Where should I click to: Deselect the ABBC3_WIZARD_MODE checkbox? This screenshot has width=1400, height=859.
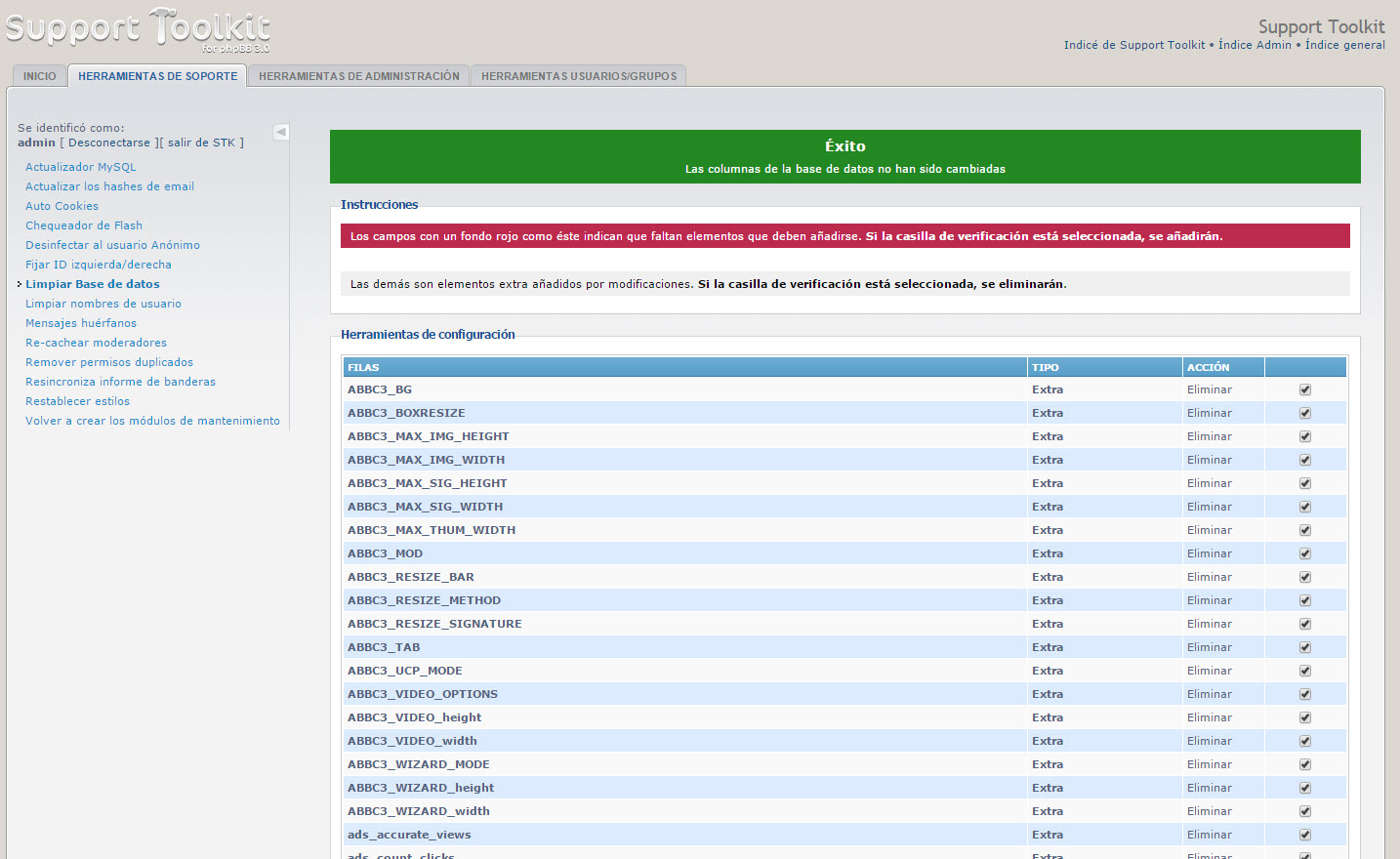click(1305, 764)
